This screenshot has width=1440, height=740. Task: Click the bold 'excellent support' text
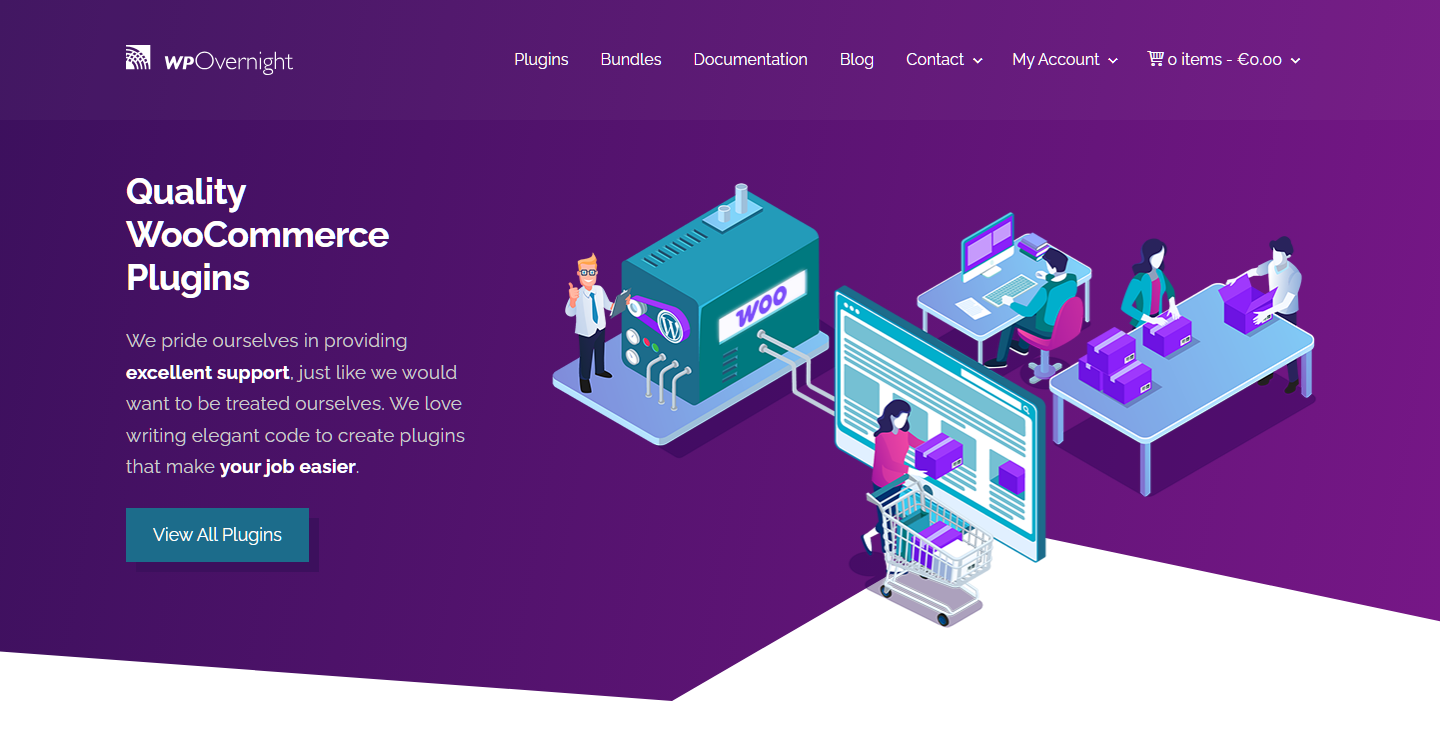208,373
